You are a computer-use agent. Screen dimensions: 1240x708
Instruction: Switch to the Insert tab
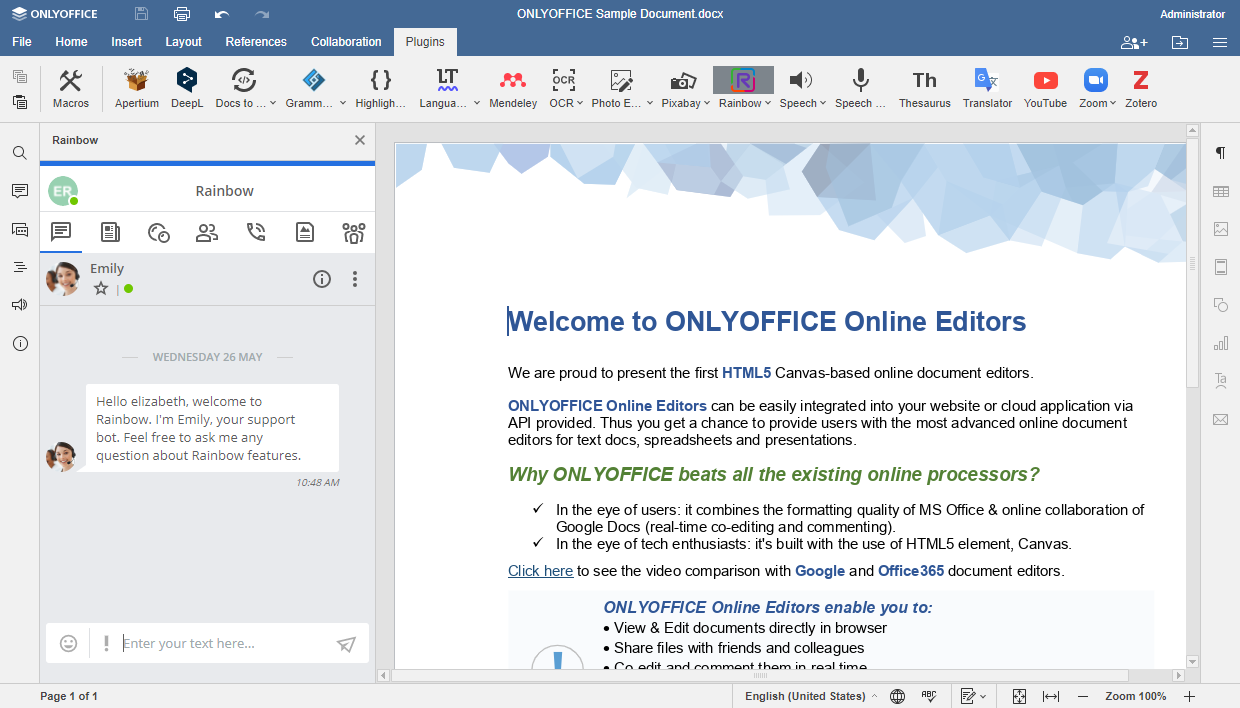[x=126, y=42]
